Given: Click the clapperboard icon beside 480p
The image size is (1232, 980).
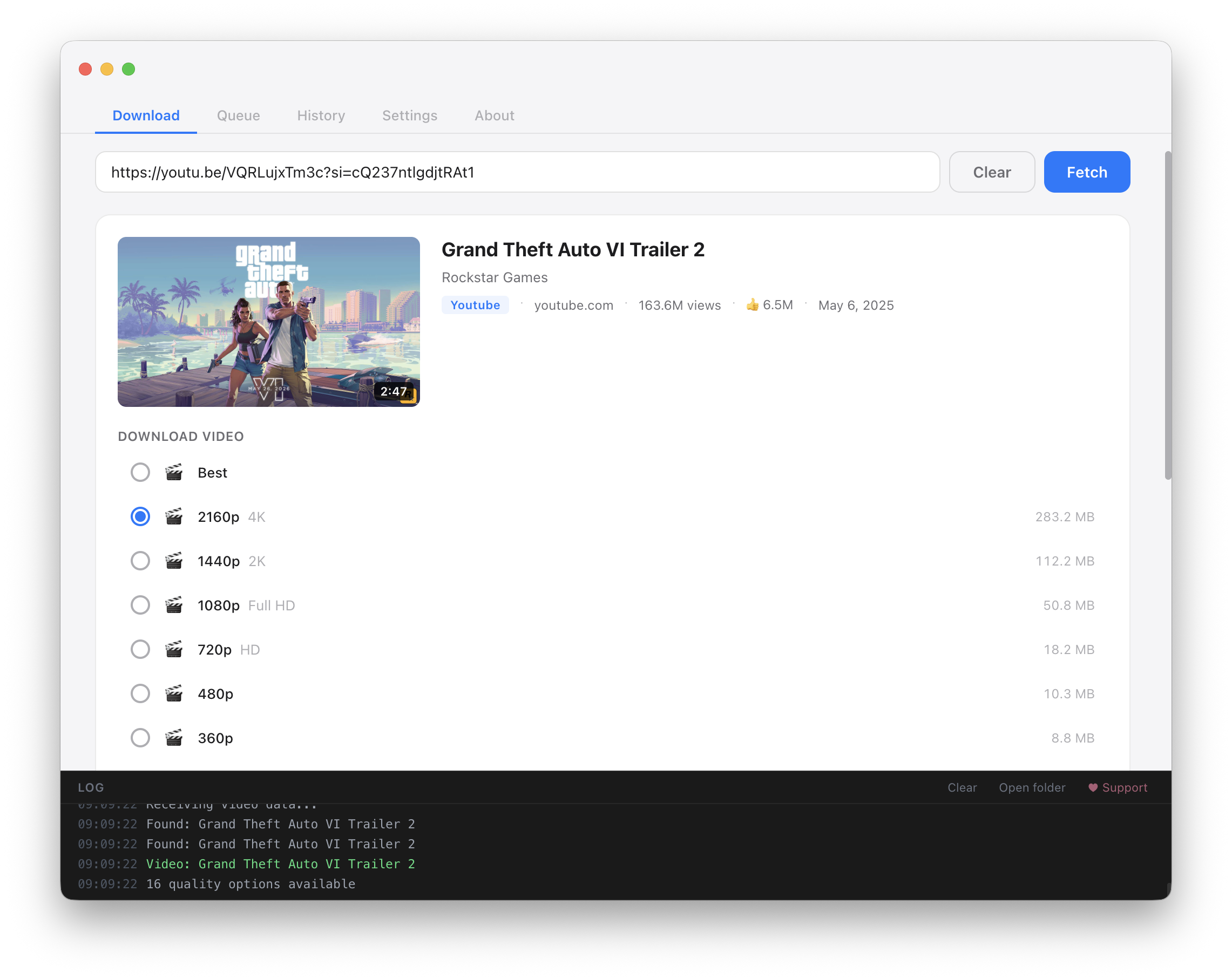Looking at the screenshot, I should (x=174, y=693).
